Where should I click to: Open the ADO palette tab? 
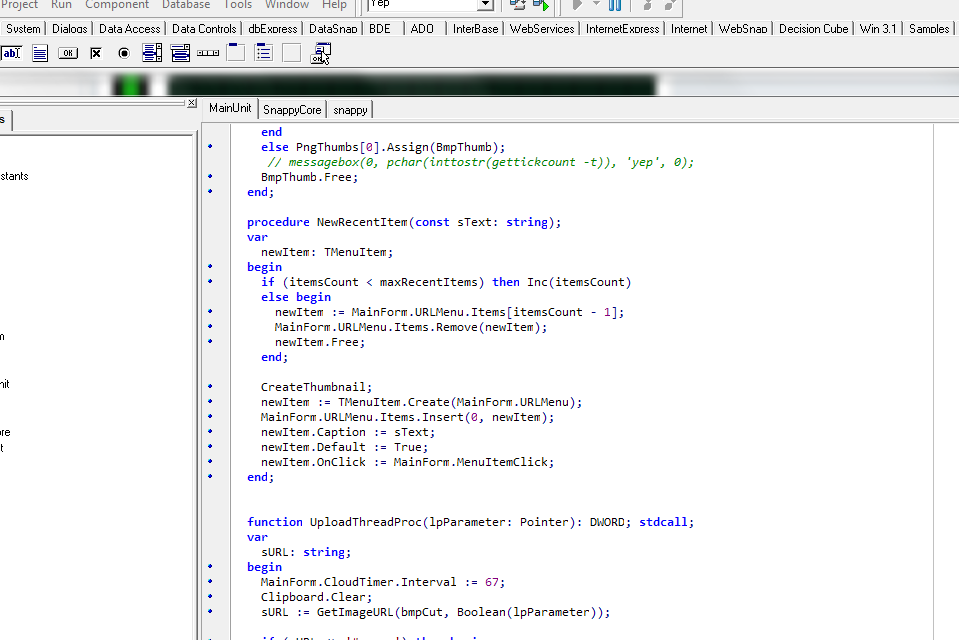pos(422,29)
